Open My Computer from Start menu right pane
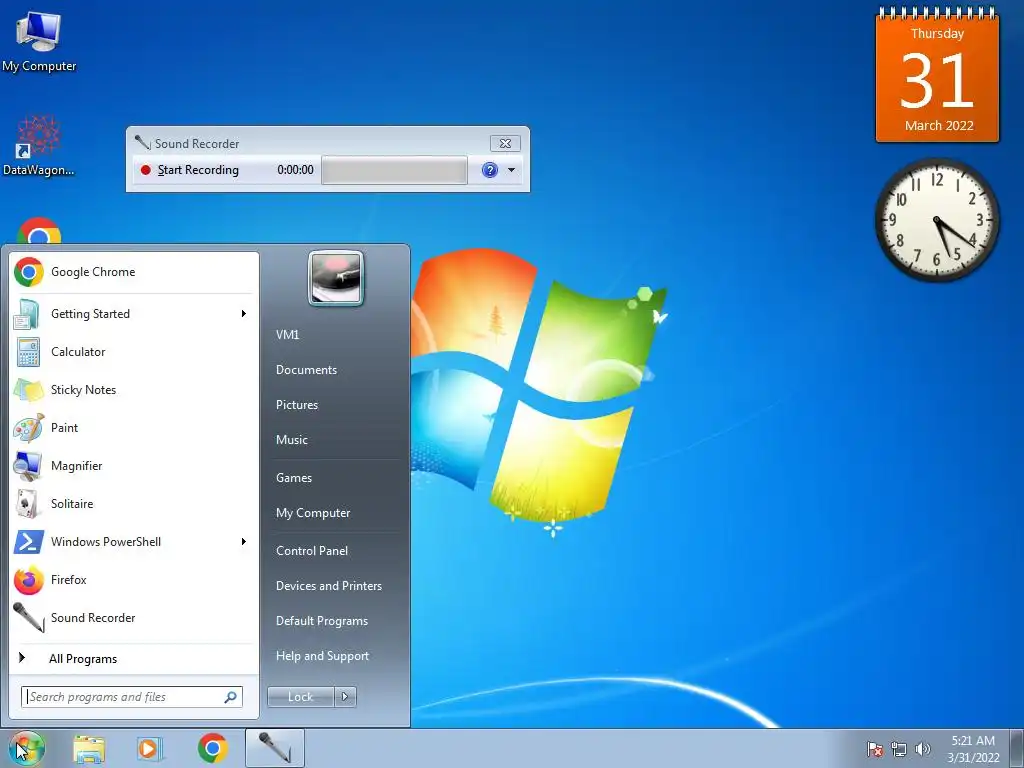 pyautogui.click(x=313, y=513)
